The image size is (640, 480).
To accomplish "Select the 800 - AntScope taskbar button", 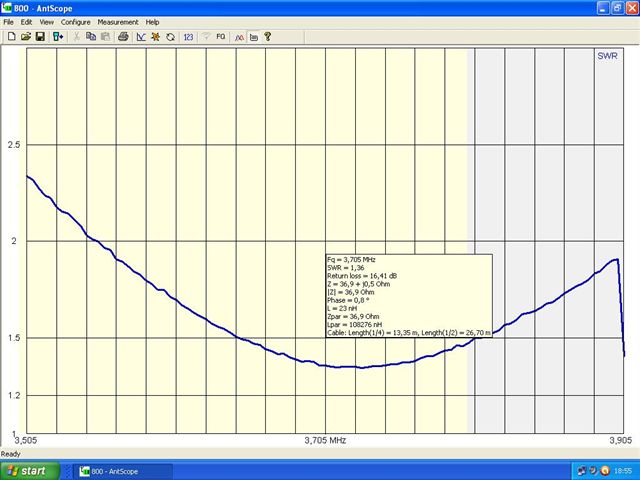I will tap(122, 471).
